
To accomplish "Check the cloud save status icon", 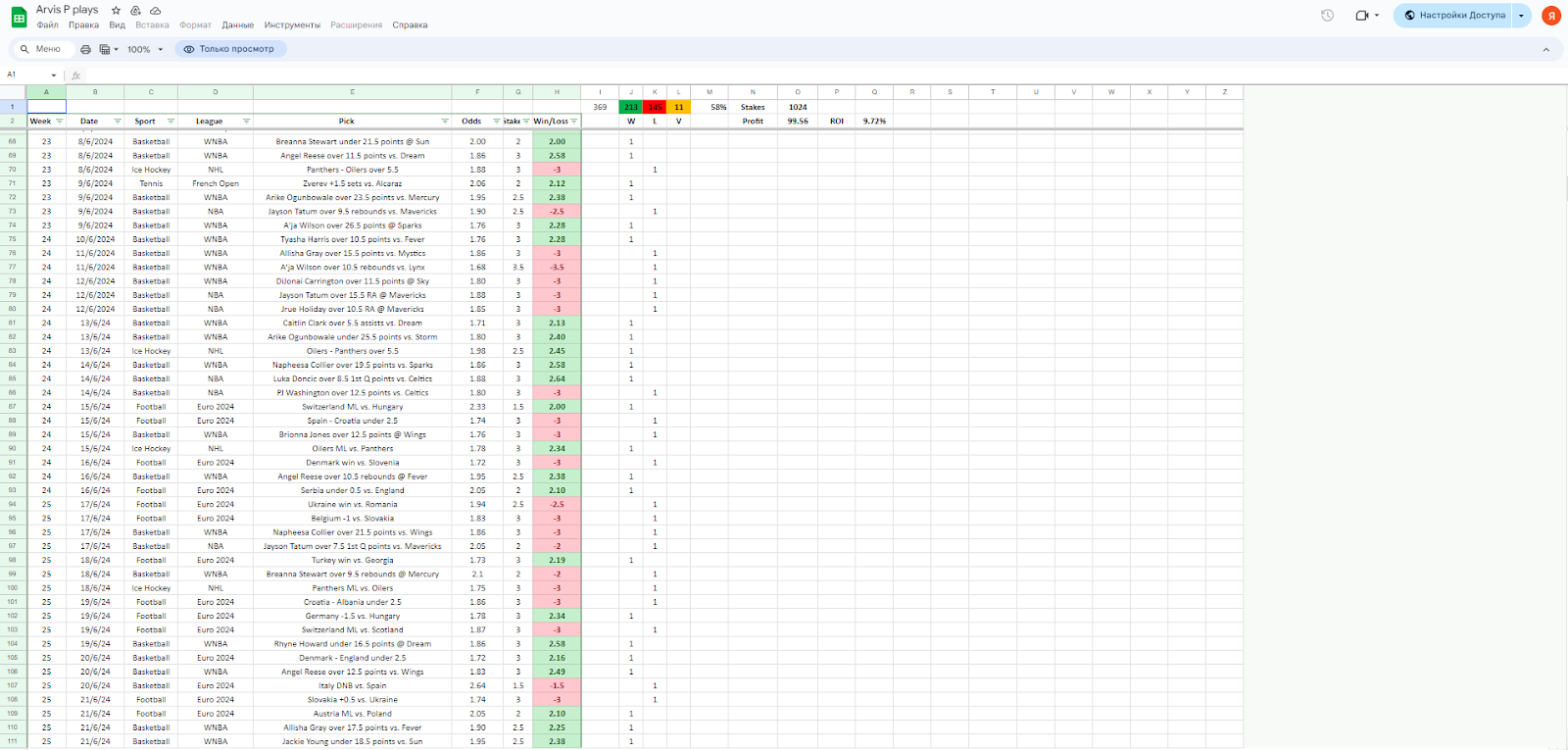I will [155, 10].
